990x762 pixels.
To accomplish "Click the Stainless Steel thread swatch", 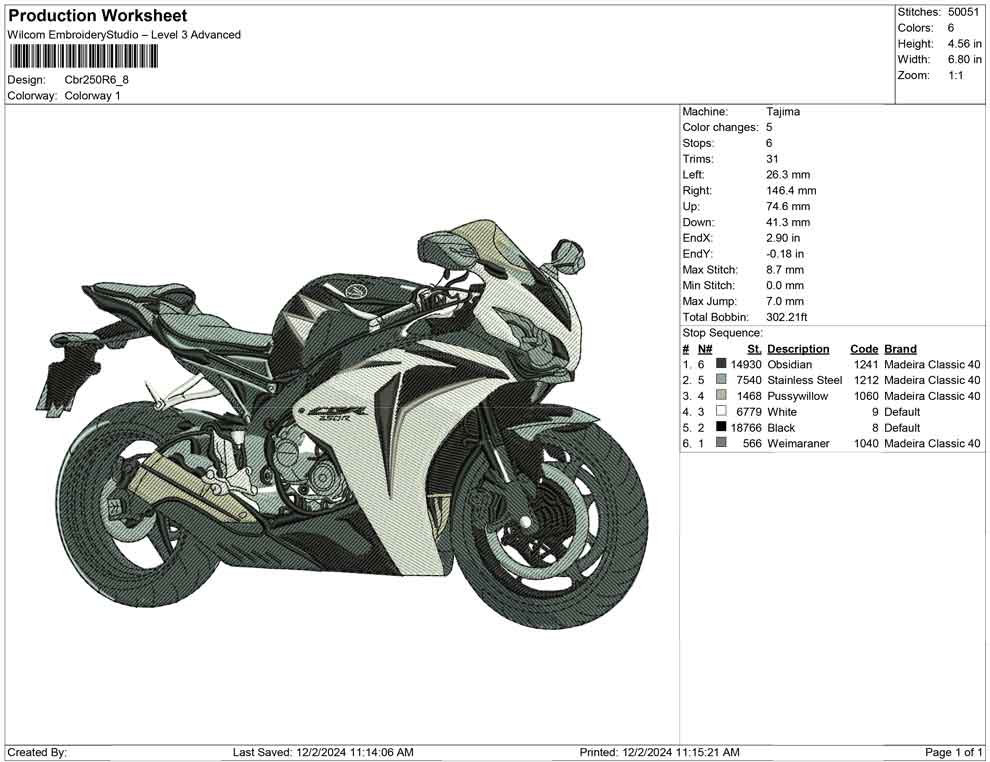I will [x=721, y=380].
